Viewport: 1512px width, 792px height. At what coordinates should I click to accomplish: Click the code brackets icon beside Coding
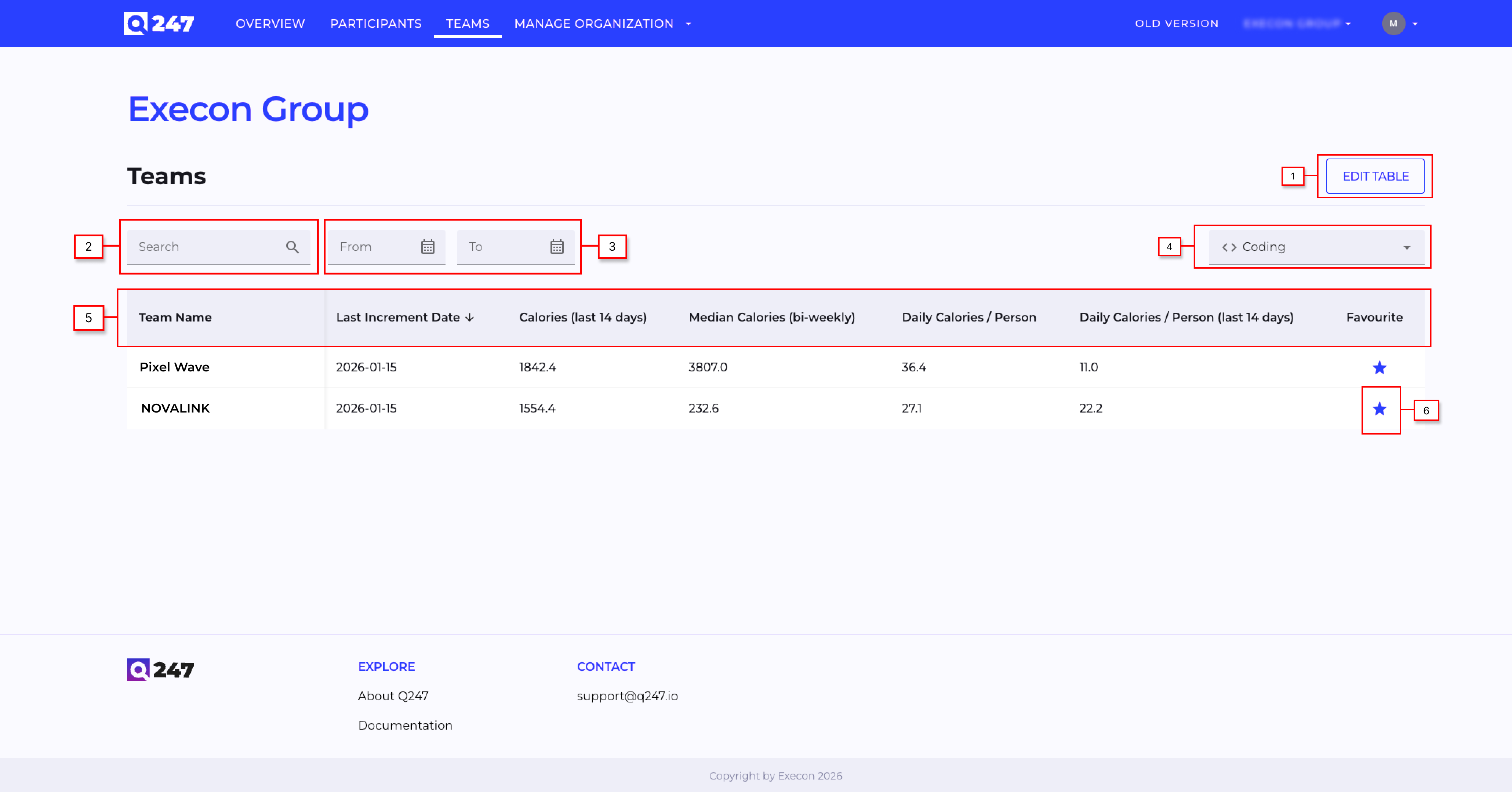click(x=1229, y=247)
